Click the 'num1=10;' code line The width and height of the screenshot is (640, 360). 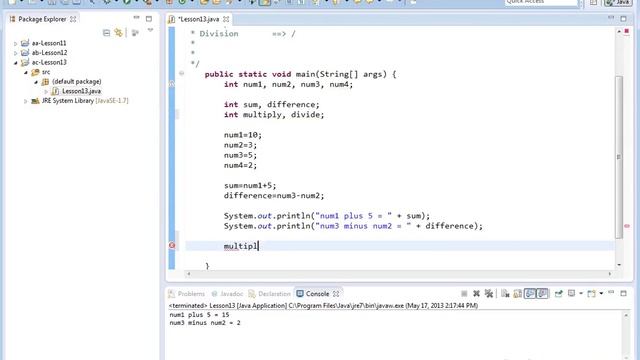[242, 135]
